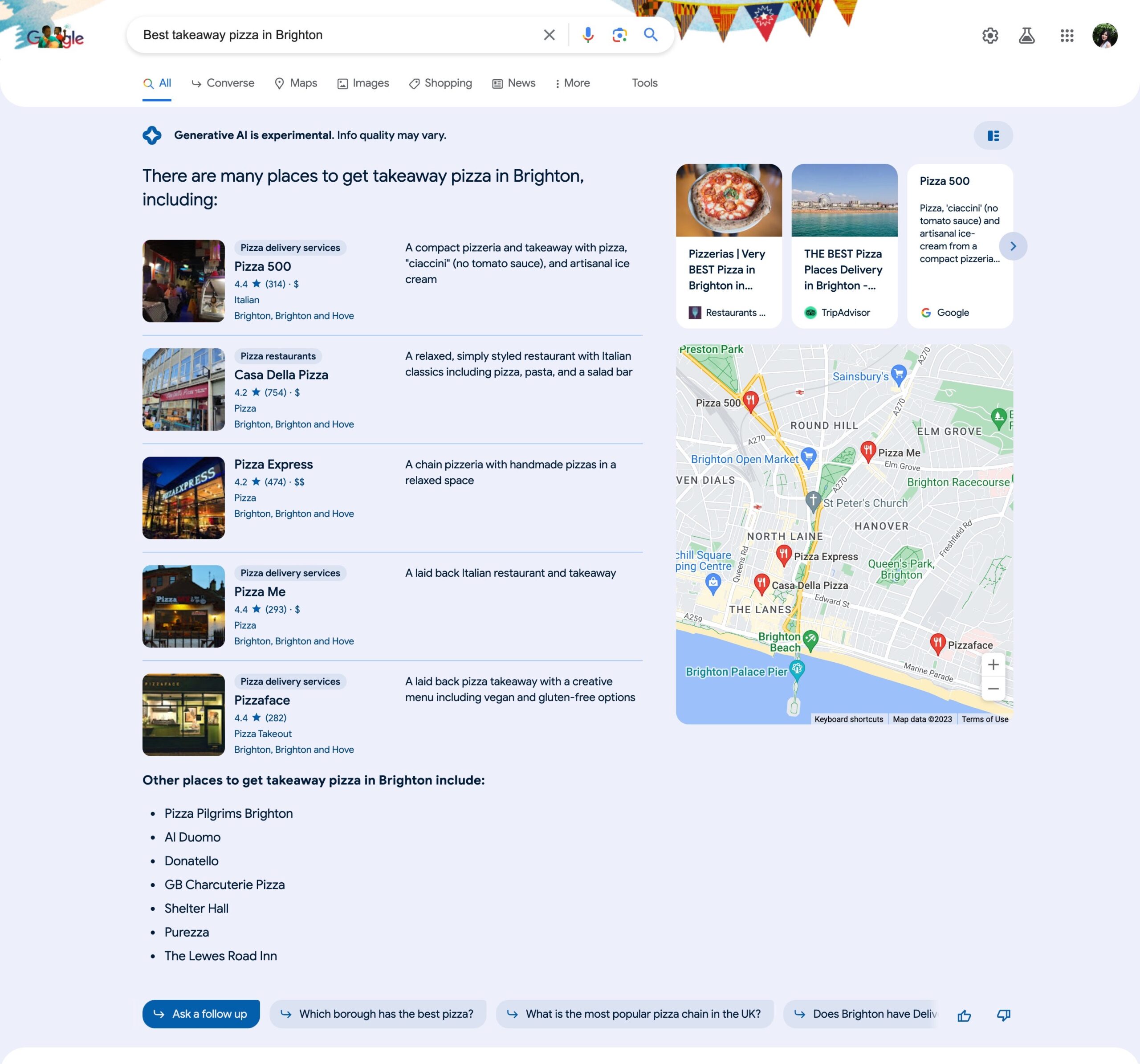Open Google Lens camera search icon
The height and width of the screenshot is (1064, 1140).
click(619, 35)
